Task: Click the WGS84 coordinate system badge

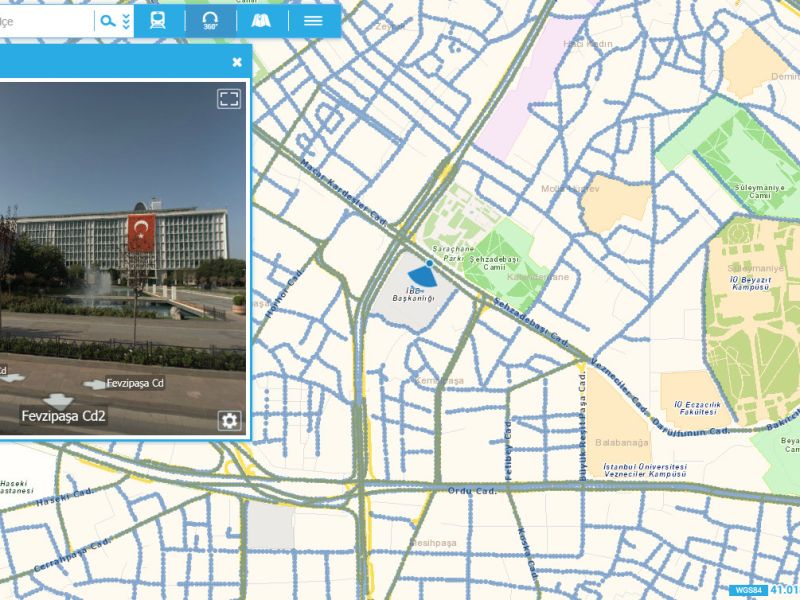Action: point(748,590)
